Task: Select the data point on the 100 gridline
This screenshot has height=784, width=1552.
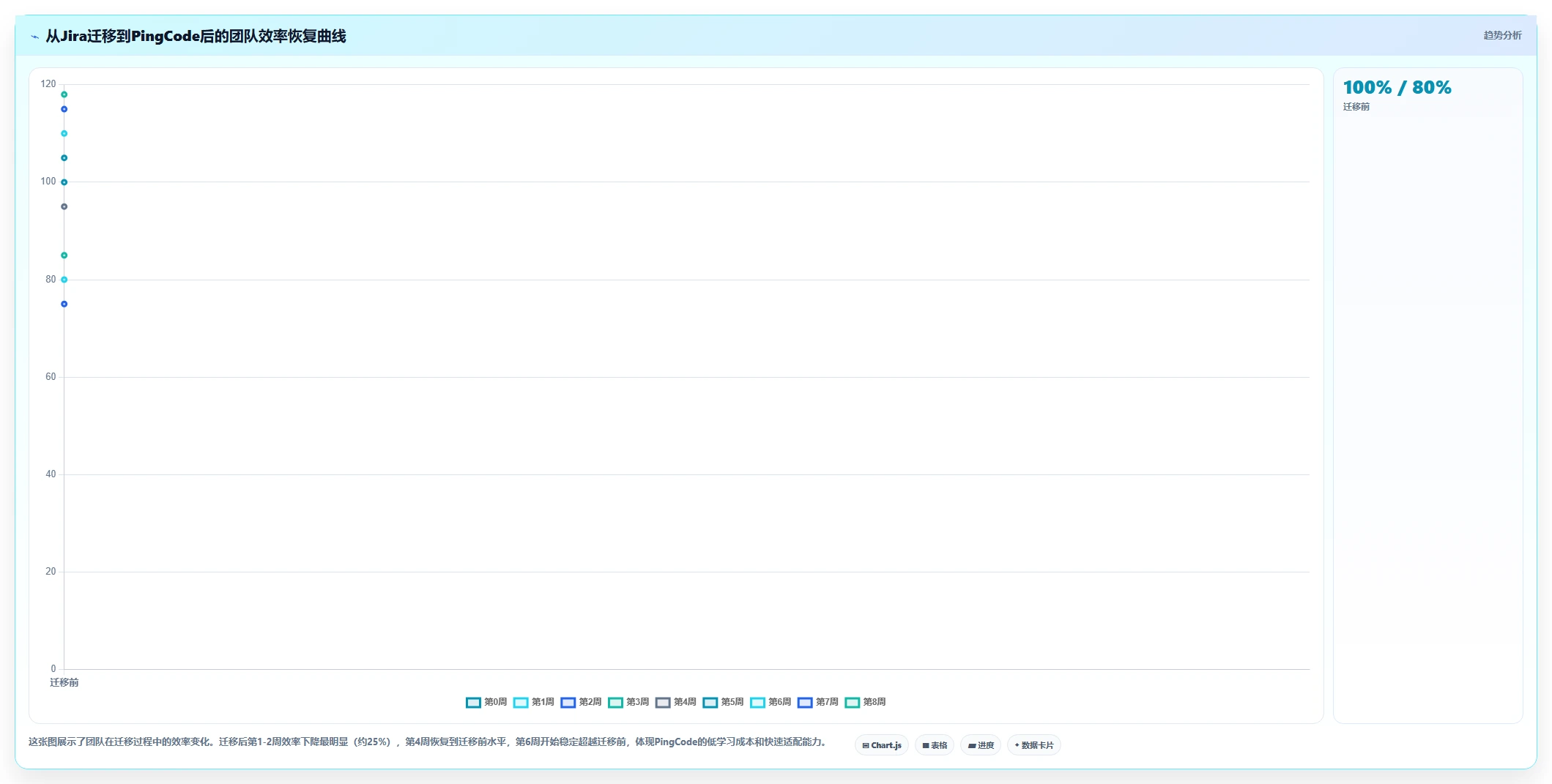Action: tap(64, 182)
